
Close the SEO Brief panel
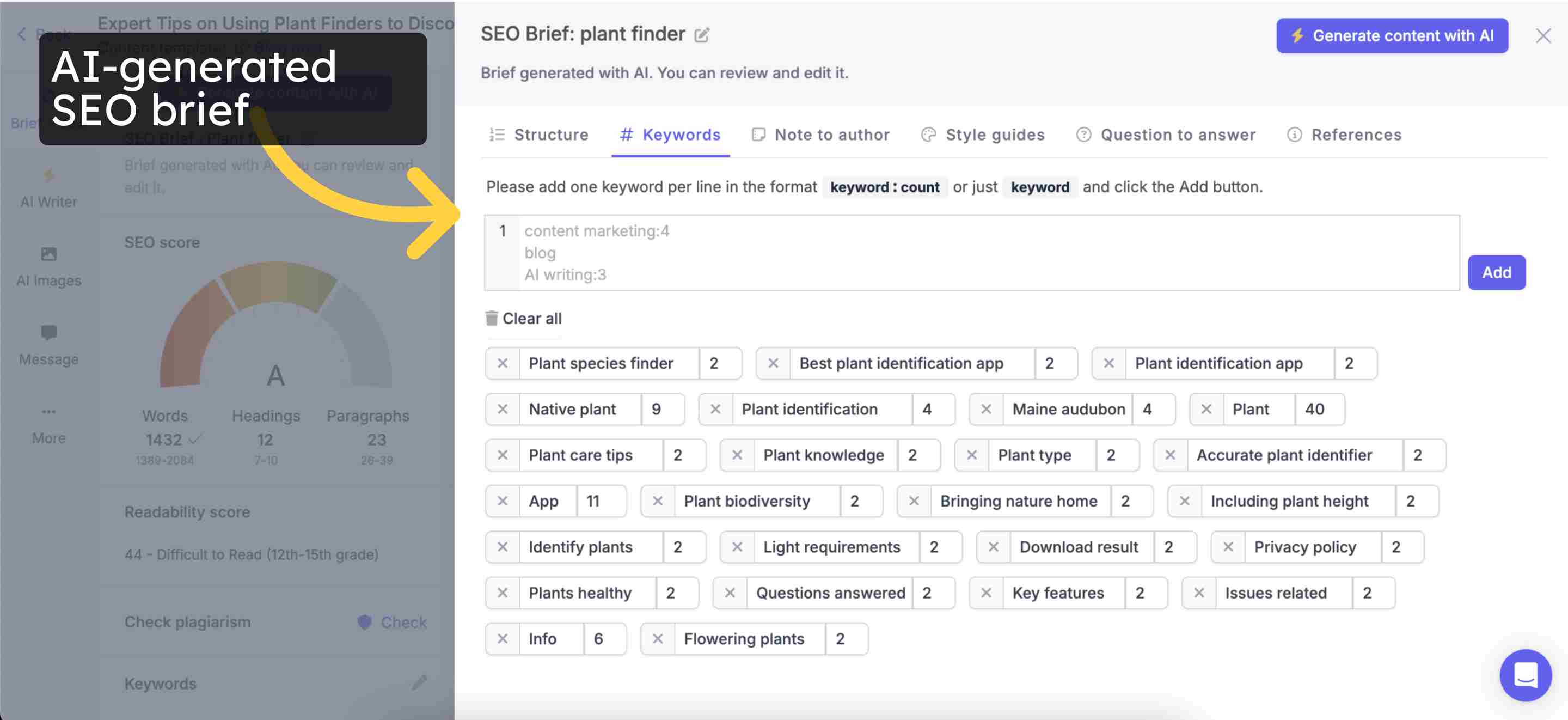pyautogui.click(x=1542, y=36)
